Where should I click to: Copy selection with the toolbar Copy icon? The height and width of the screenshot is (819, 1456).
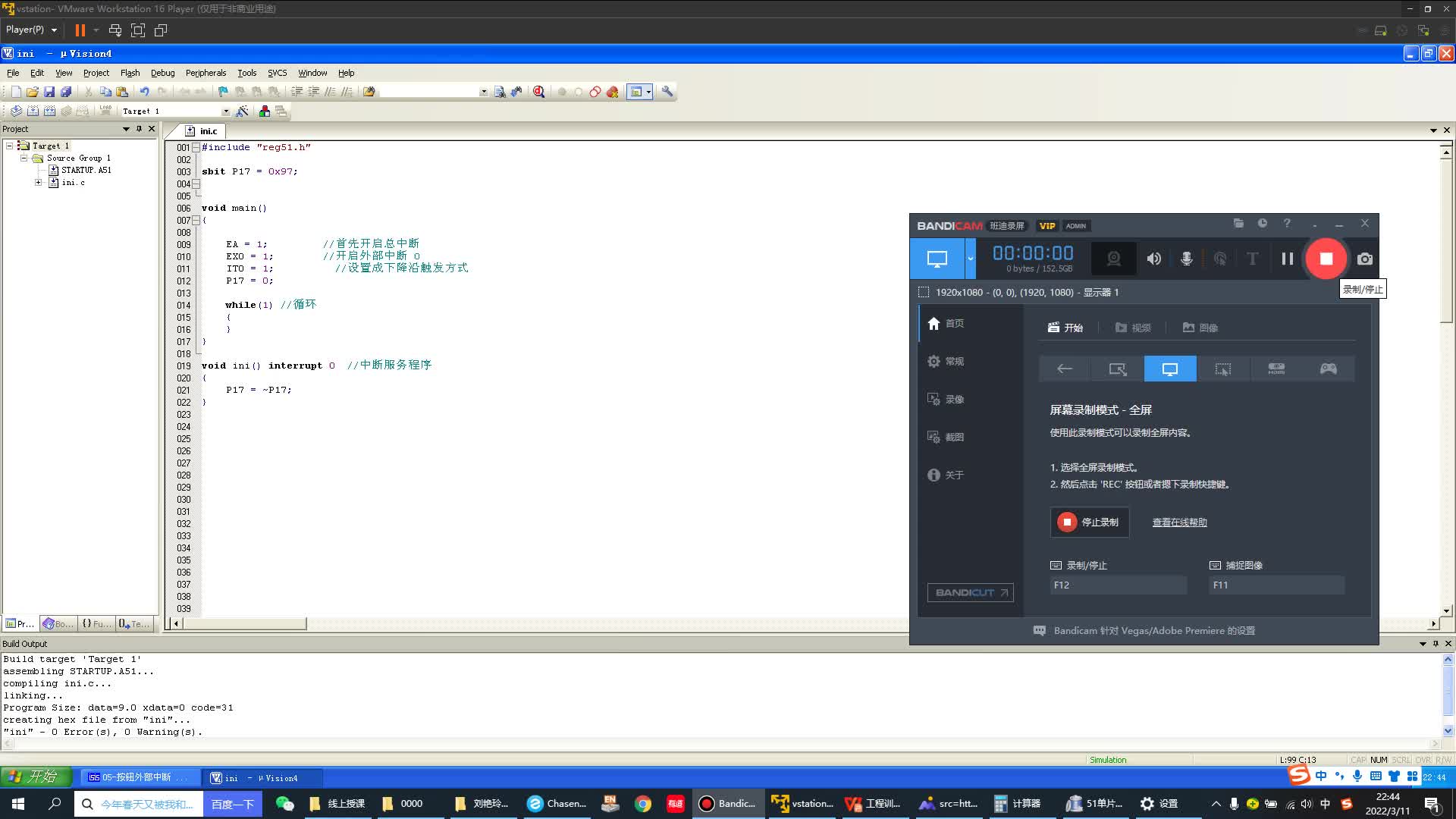pyautogui.click(x=105, y=92)
